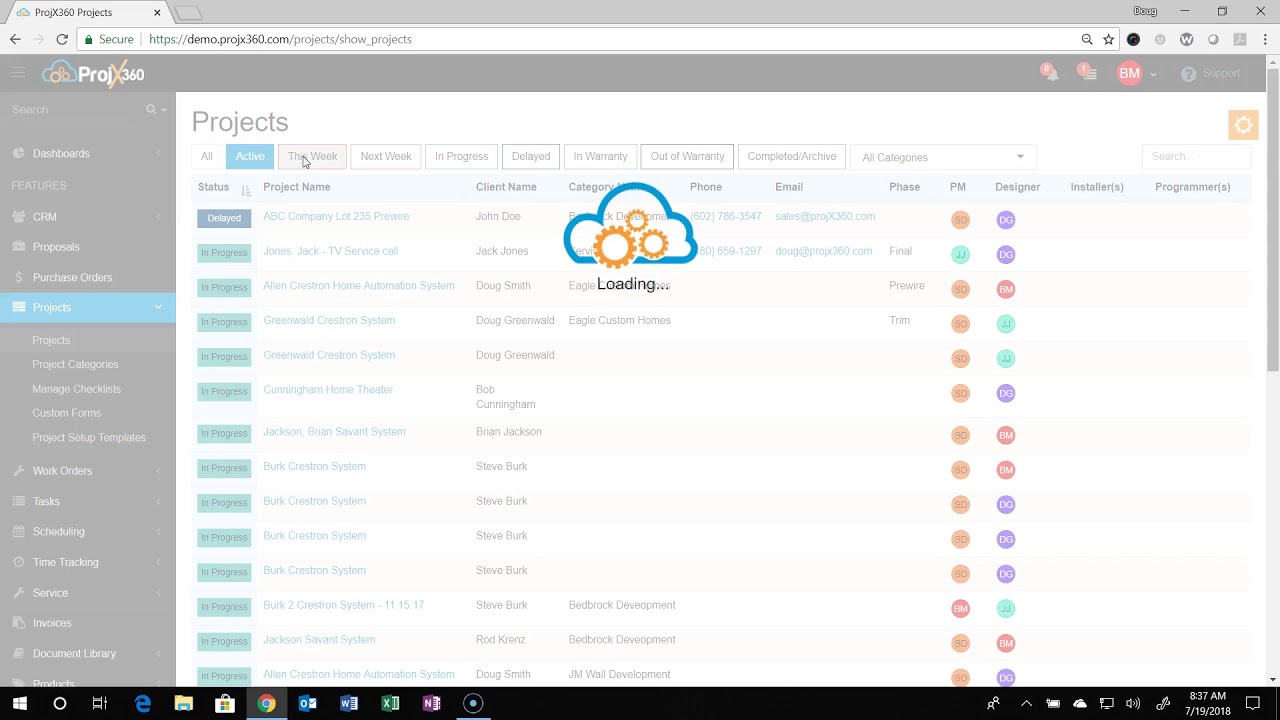This screenshot has width=1280, height=720.
Task: Bookmark this page with the star icon
Action: [x=1109, y=39]
